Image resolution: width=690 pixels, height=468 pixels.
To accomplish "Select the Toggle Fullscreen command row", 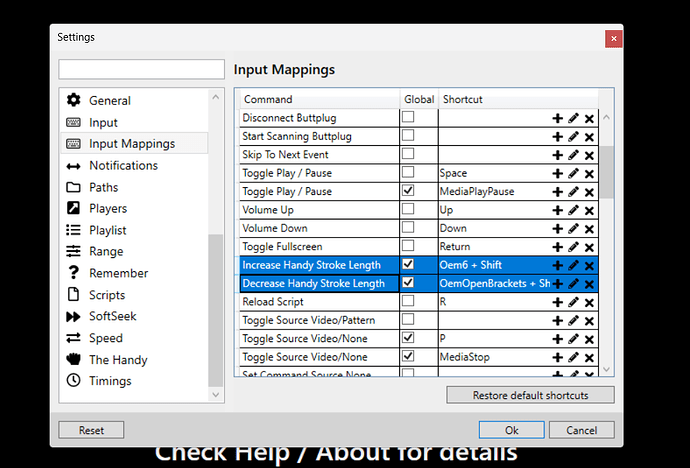I will point(320,246).
